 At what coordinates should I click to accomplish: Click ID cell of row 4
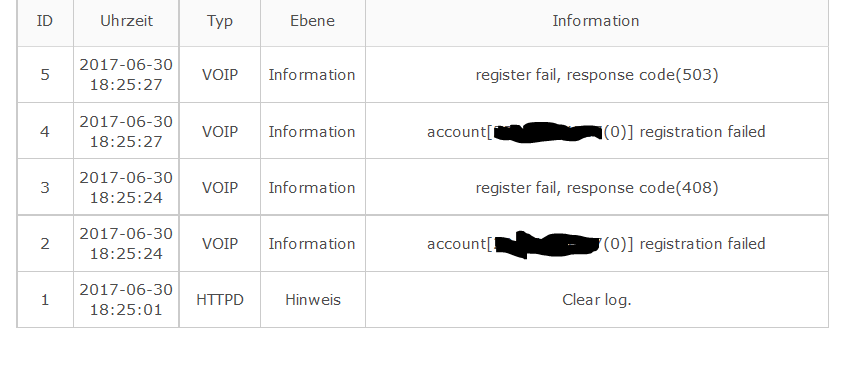click(x=45, y=132)
